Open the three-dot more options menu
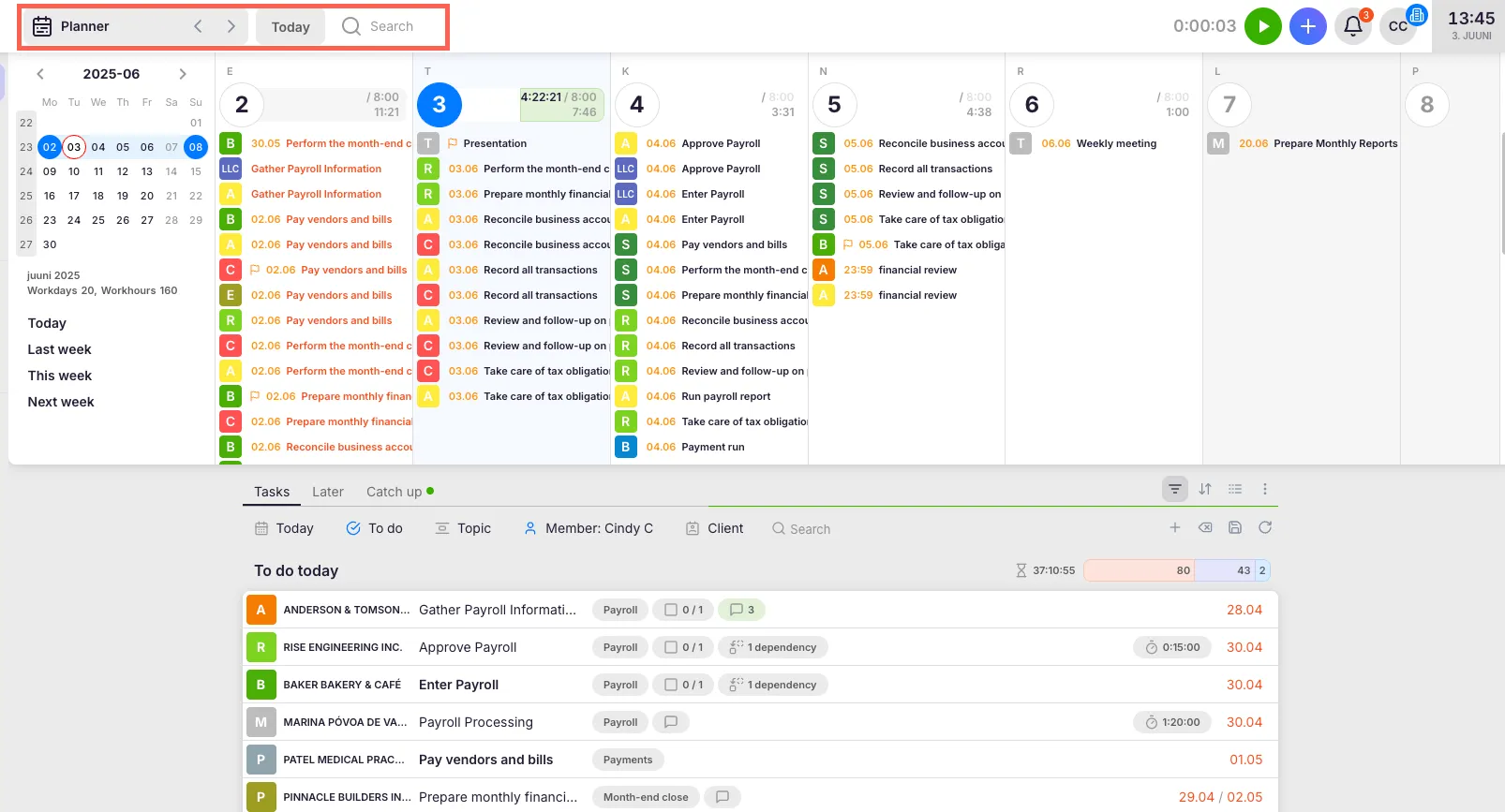This screenshot has height=812, width=1505. coord(1265,489)
